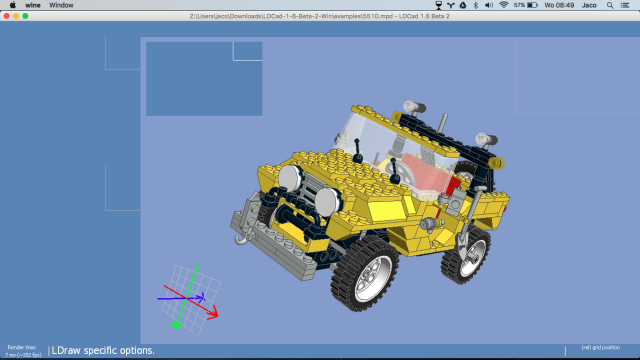Open the Wo 08:49 clock menu
640x360 pixels.
pyautogui.click(x=559, y=5)
